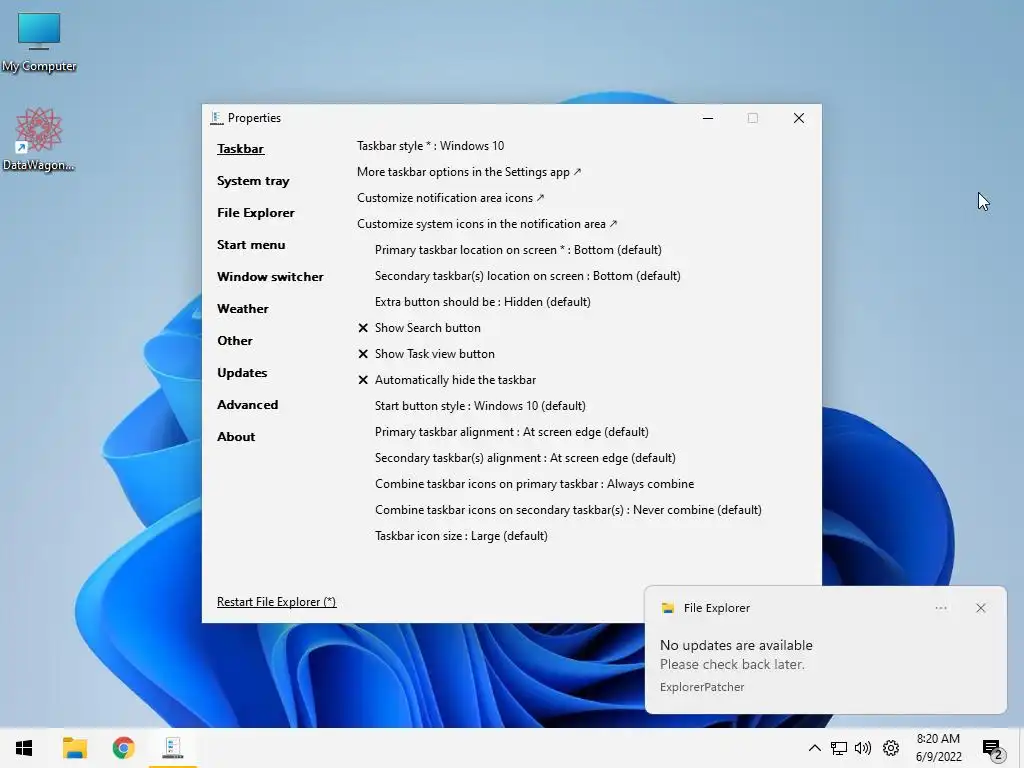The width and height of the screenshot is (1024, 768).
Task: Change secondary taskbar(s) location on screen
Action: pyautogui.click(x=528, y=276)
